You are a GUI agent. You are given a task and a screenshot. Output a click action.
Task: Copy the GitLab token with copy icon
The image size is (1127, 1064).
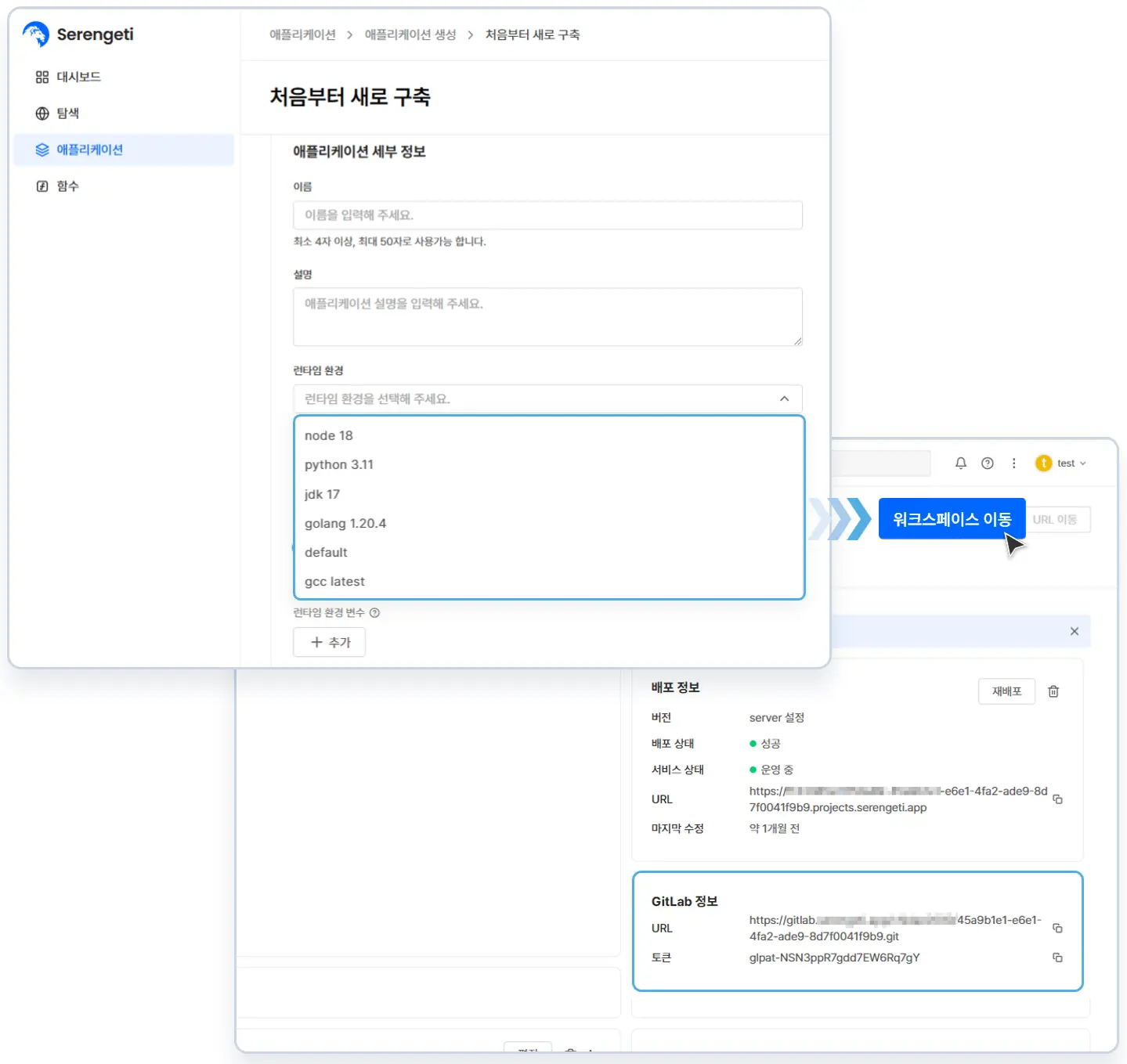(1057, 958)
